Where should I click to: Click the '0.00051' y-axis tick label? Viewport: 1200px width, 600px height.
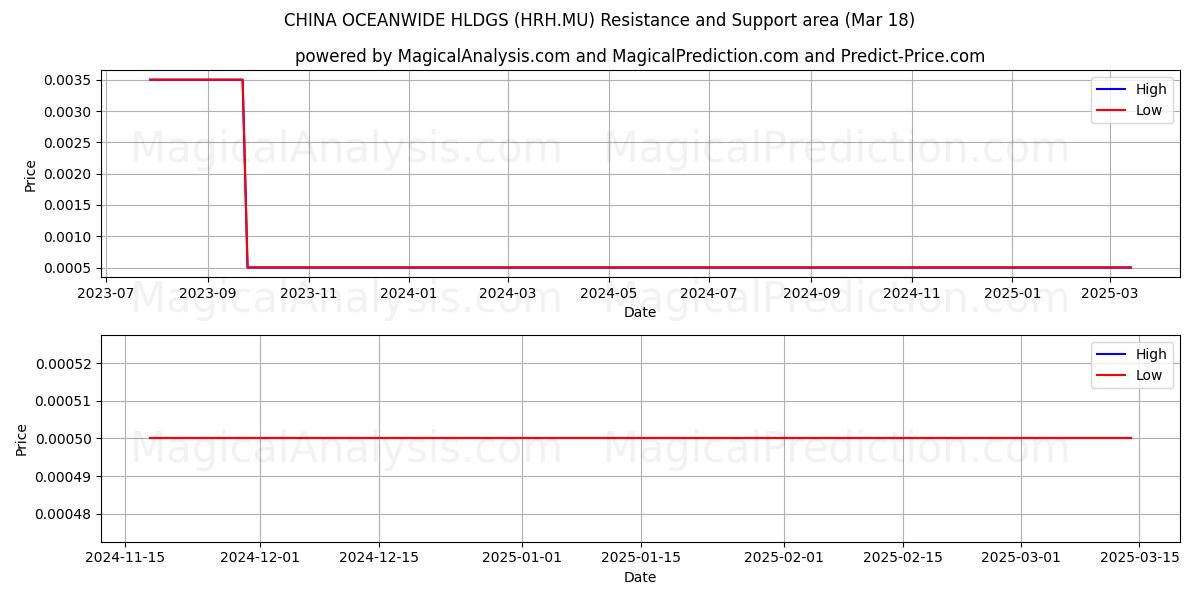coord(62,401)
